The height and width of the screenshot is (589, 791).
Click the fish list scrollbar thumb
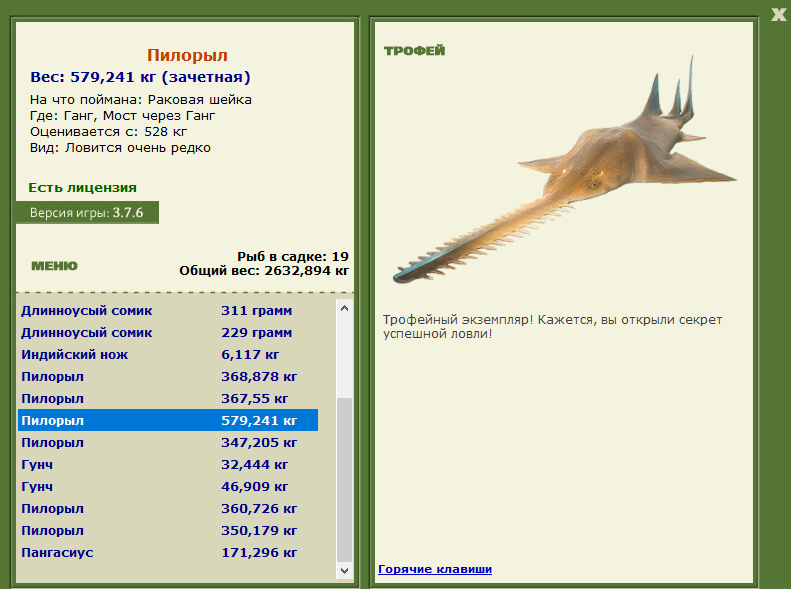[345, 480]
